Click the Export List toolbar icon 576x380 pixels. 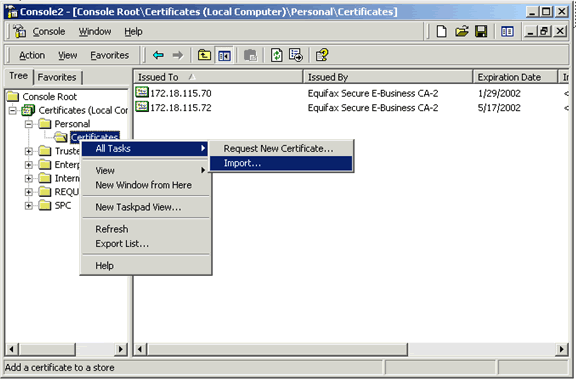tap(296, 55)
